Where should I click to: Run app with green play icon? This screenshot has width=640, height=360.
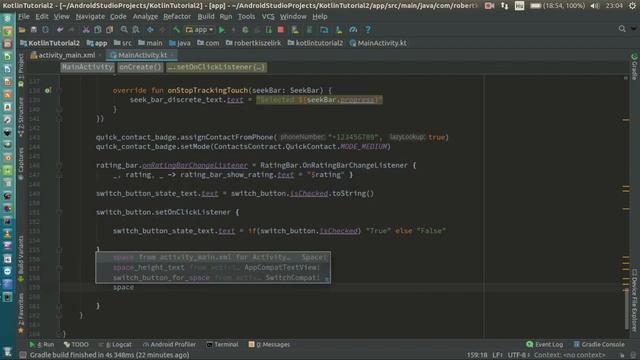(222, 30)
